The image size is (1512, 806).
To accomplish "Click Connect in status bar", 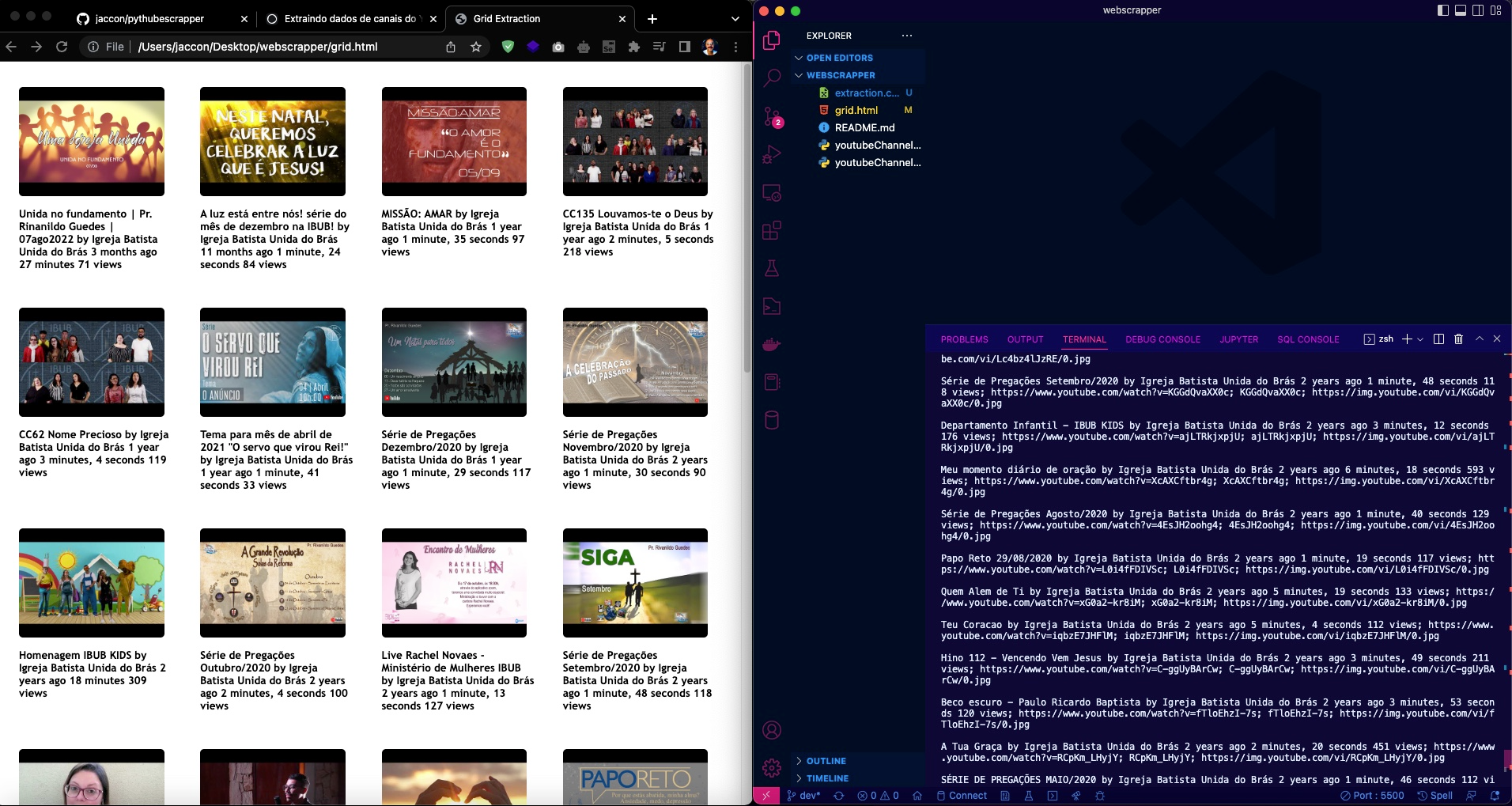I will click(962, 796).
